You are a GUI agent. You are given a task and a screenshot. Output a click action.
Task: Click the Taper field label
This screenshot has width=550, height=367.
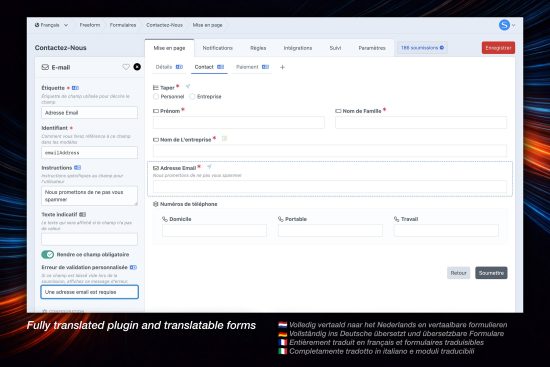[167, 88]
